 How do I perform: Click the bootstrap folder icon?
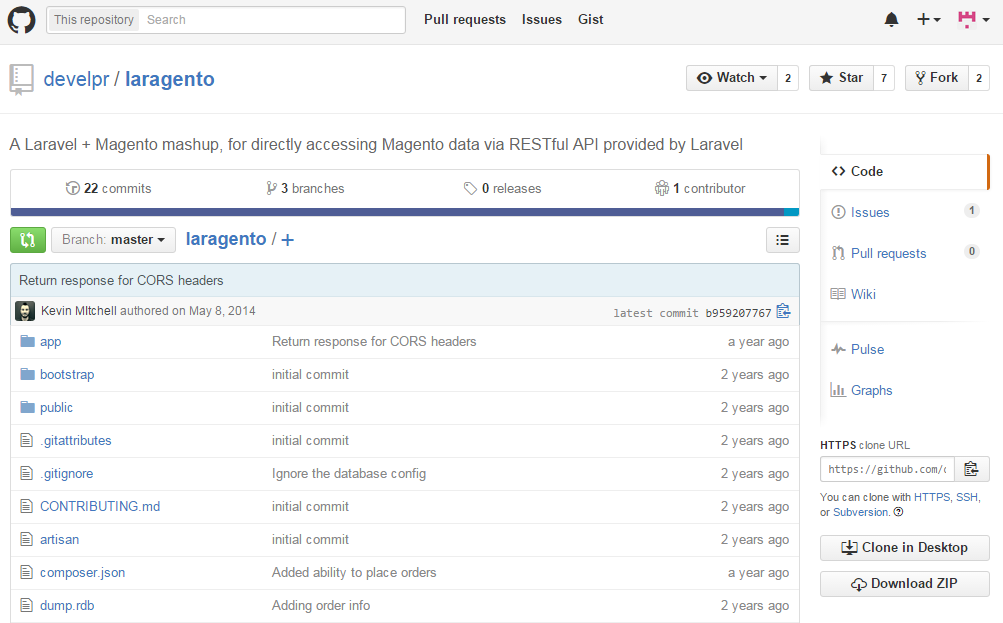(27, 374)
